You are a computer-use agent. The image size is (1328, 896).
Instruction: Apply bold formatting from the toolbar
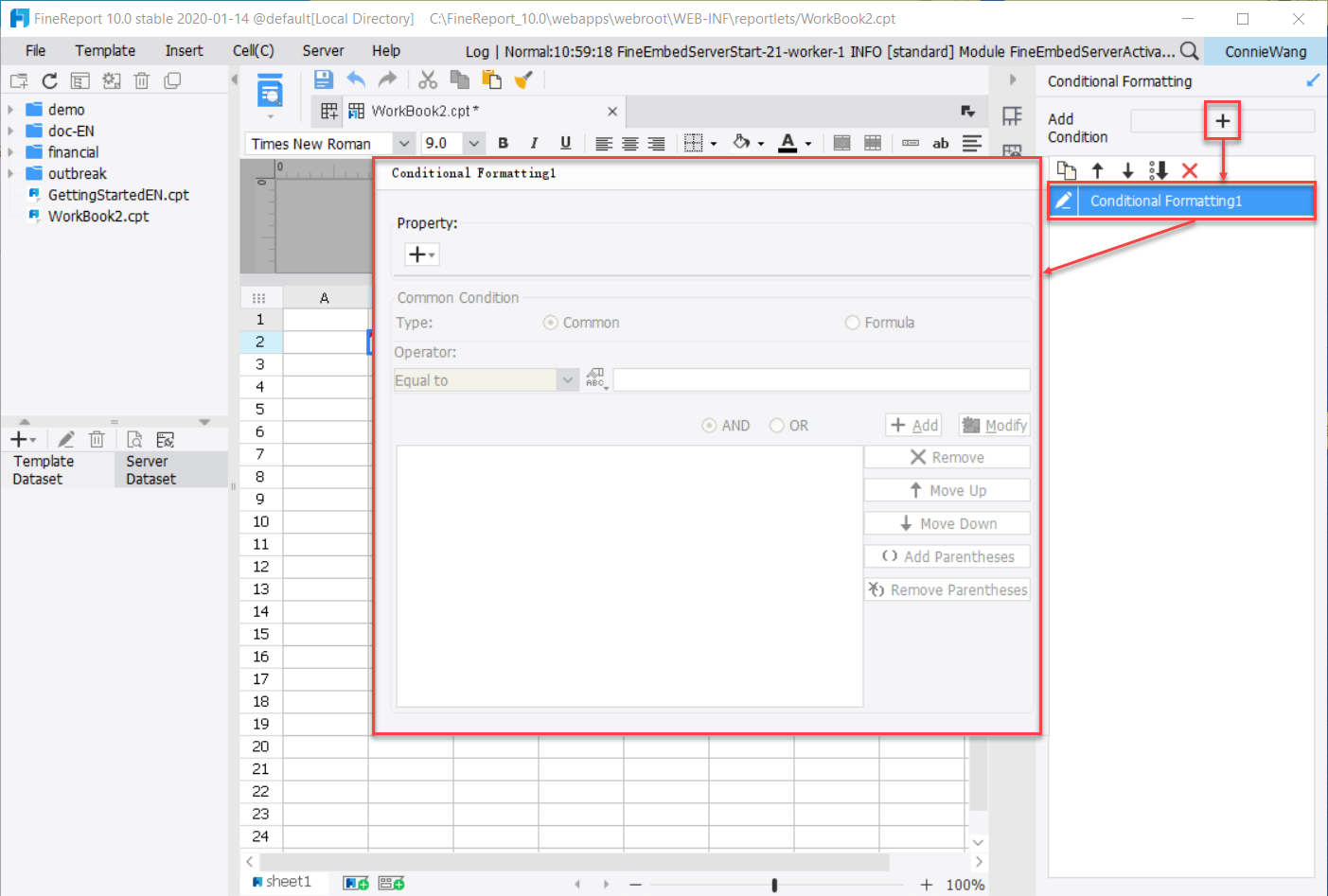[x=503, y=143]
